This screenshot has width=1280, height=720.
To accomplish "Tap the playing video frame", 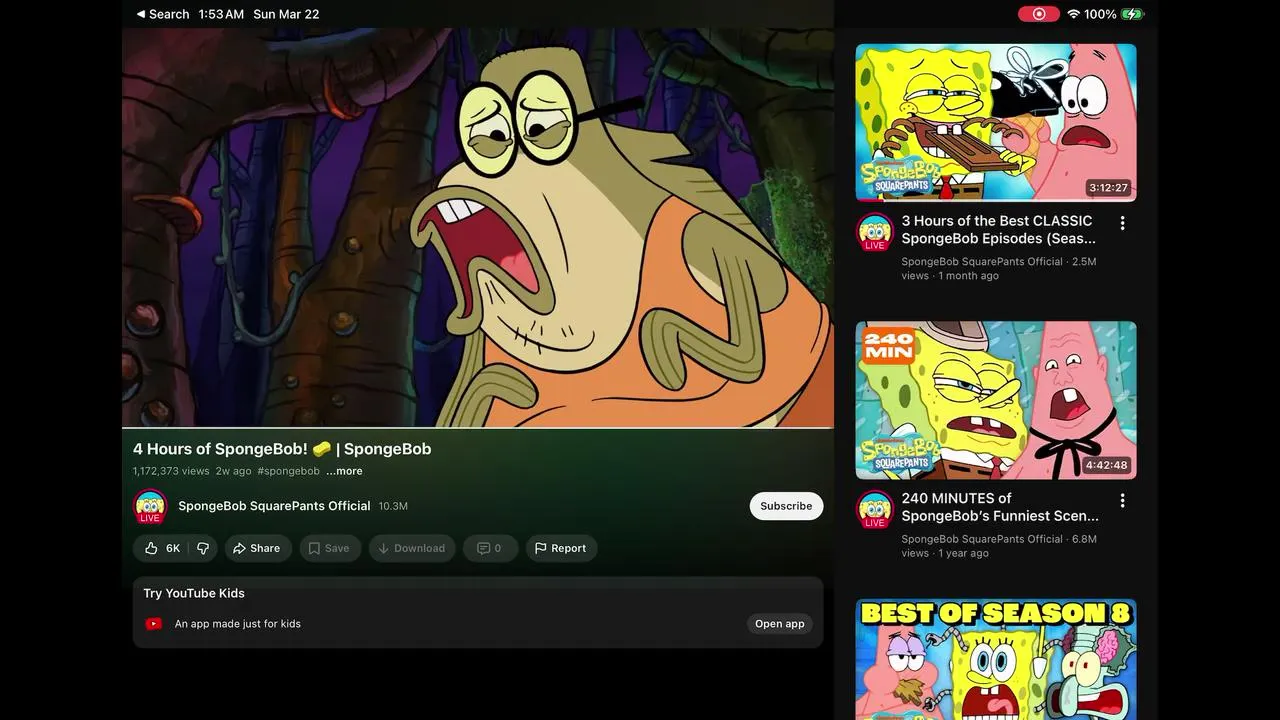I will pos(478,227).
